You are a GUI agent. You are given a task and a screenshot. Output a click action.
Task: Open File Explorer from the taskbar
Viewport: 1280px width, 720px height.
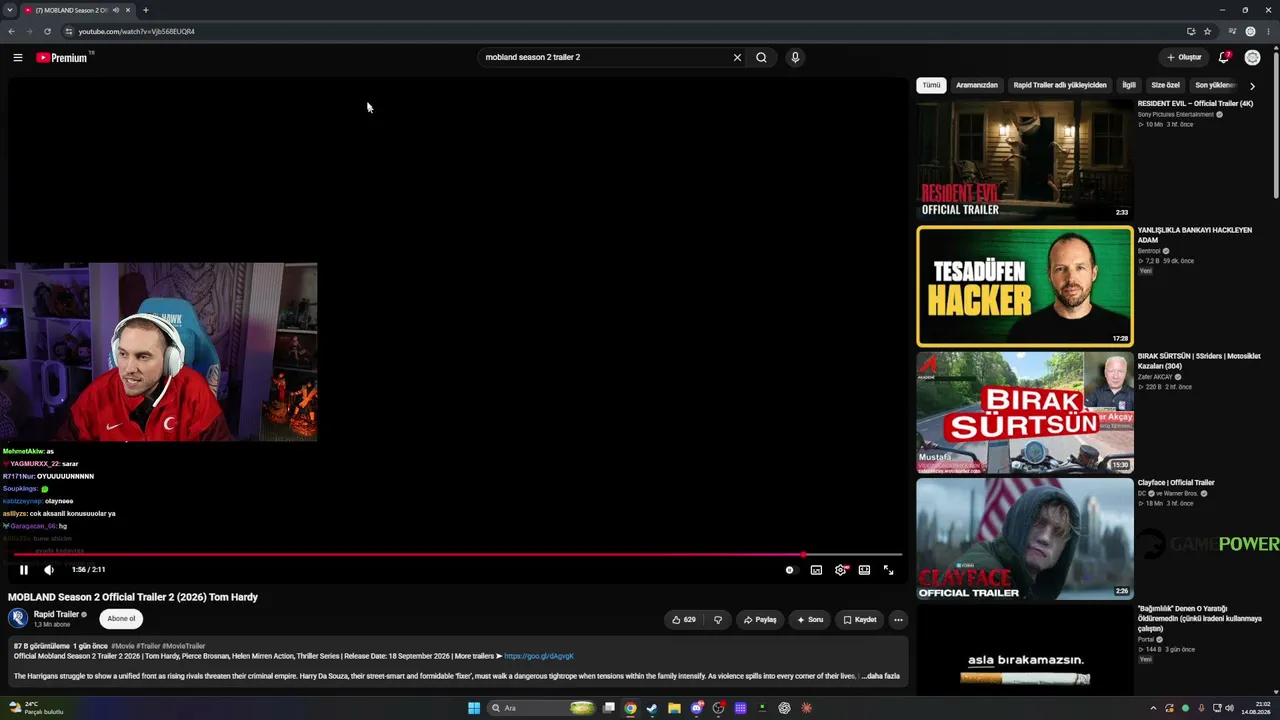(x=674, y=708)
